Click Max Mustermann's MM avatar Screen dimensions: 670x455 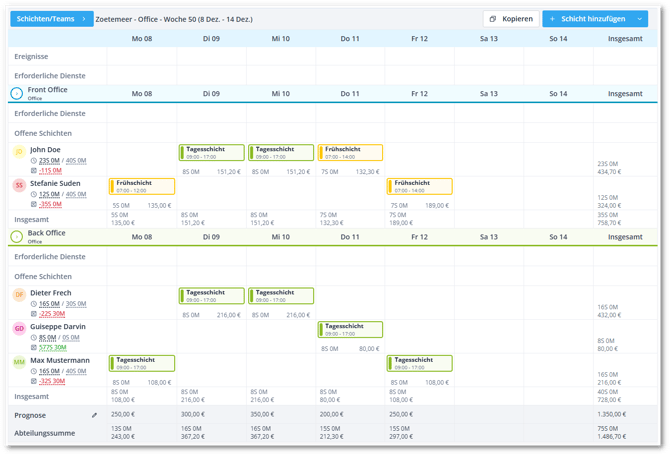(x=18, y=363)
